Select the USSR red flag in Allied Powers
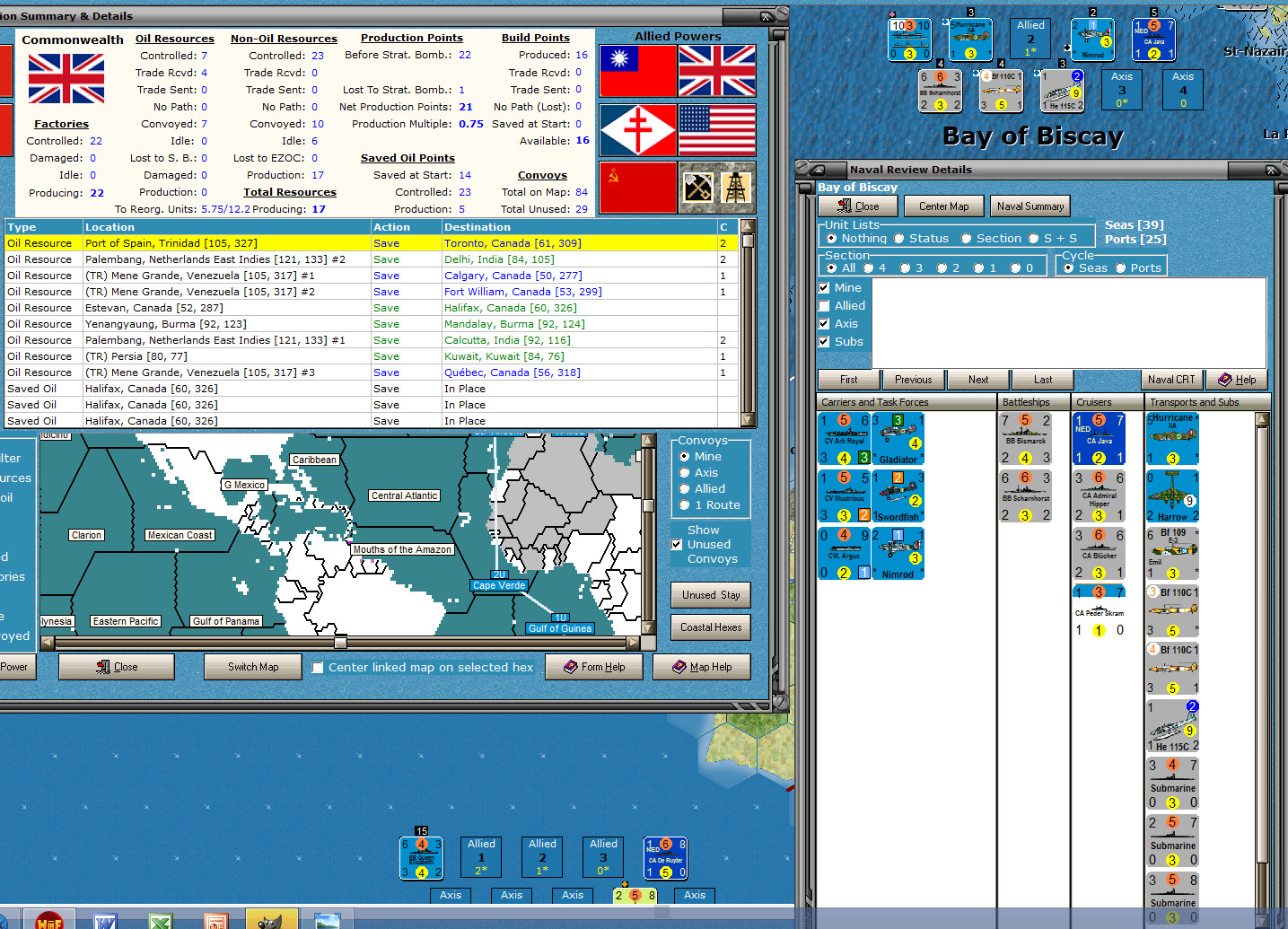 point(638,187)
